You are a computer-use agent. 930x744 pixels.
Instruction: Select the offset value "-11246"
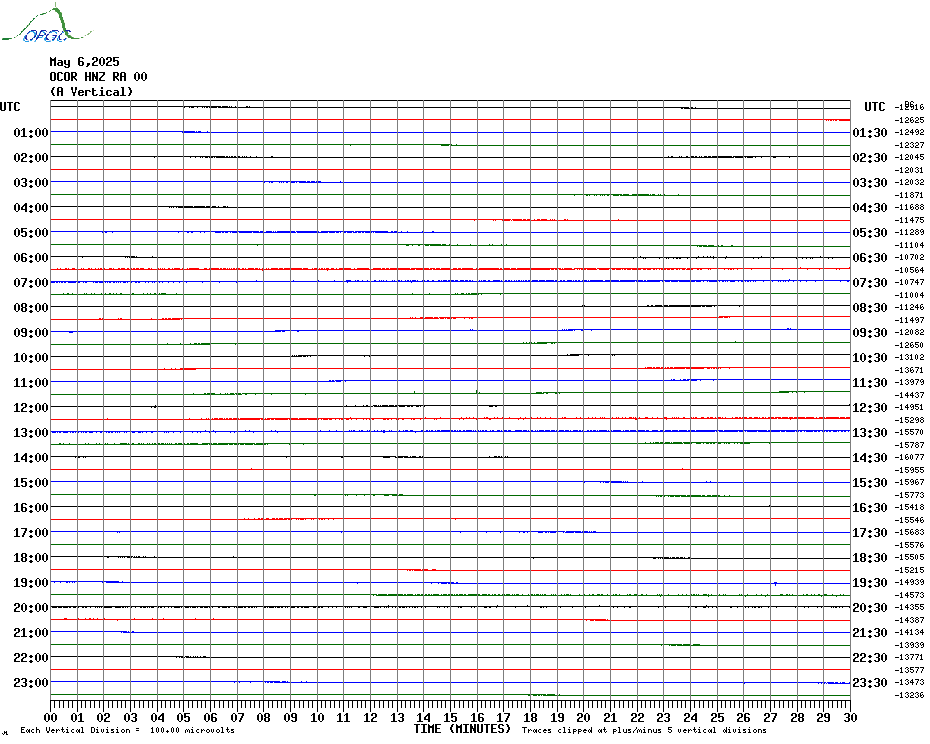click(x=909, y=307)
